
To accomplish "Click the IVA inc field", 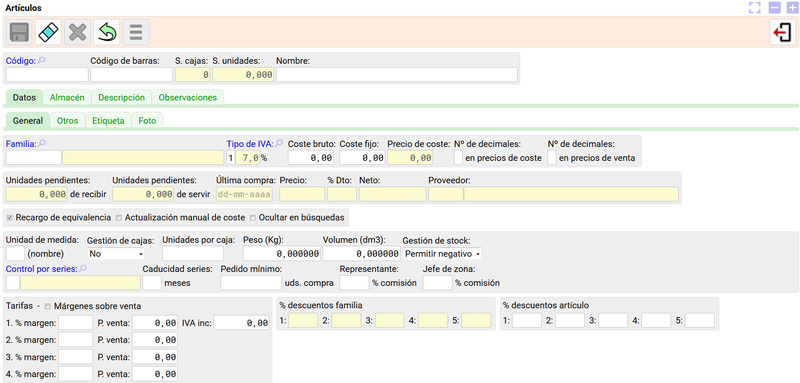I will point(242,323).
